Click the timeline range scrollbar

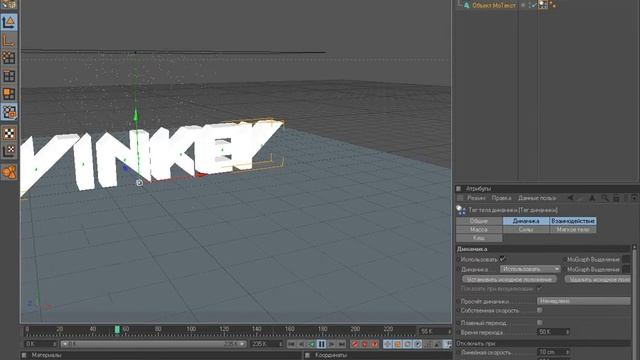pos(153,344)
